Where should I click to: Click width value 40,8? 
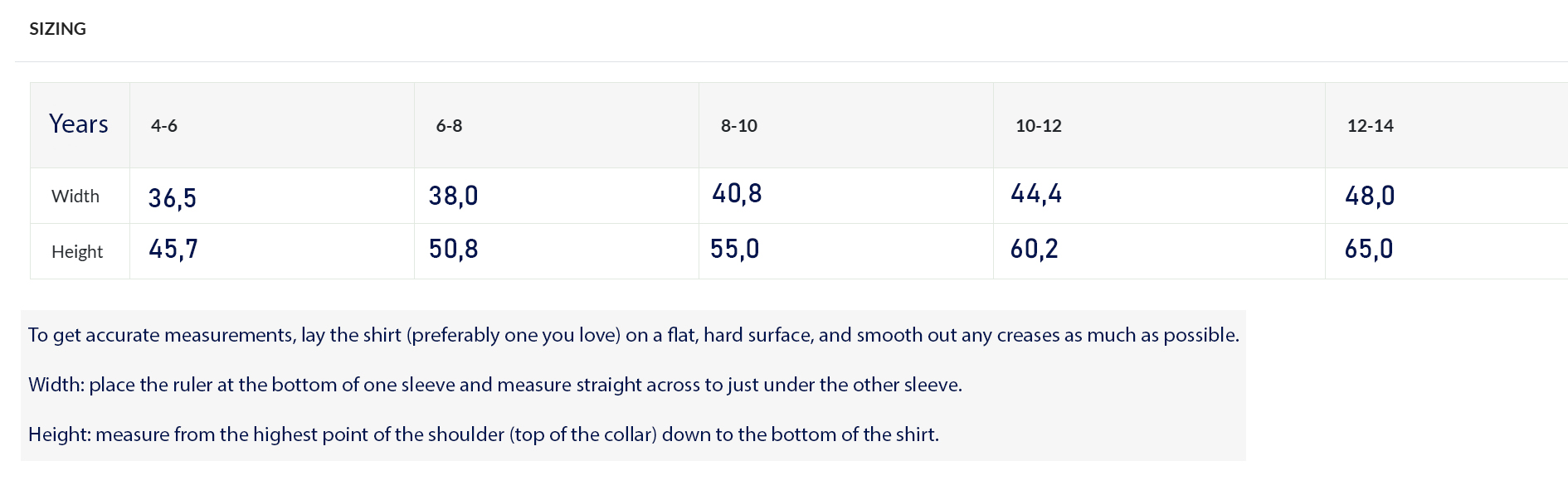(738, 193)
